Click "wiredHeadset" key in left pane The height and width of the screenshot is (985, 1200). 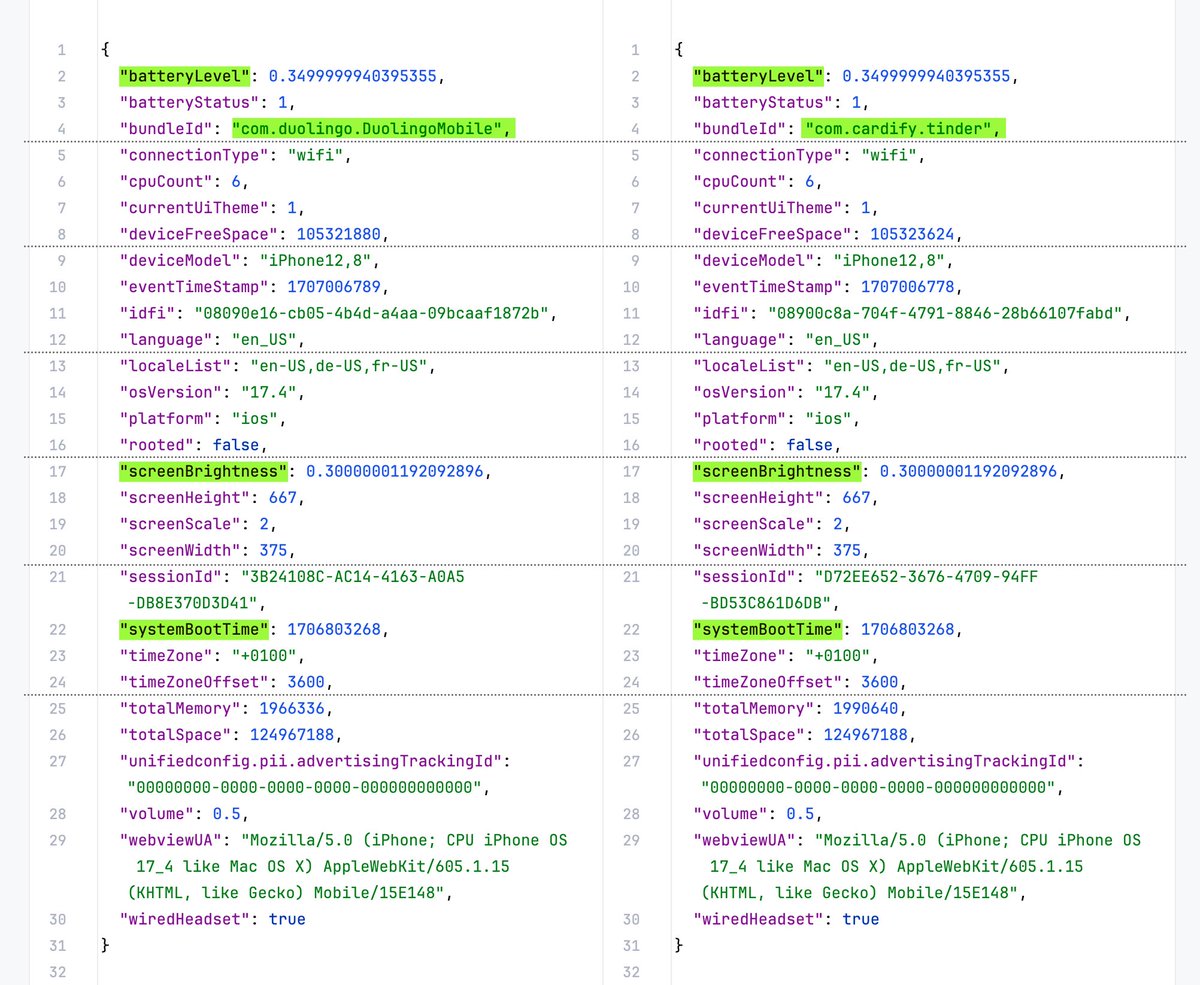[x=184, y=920]
